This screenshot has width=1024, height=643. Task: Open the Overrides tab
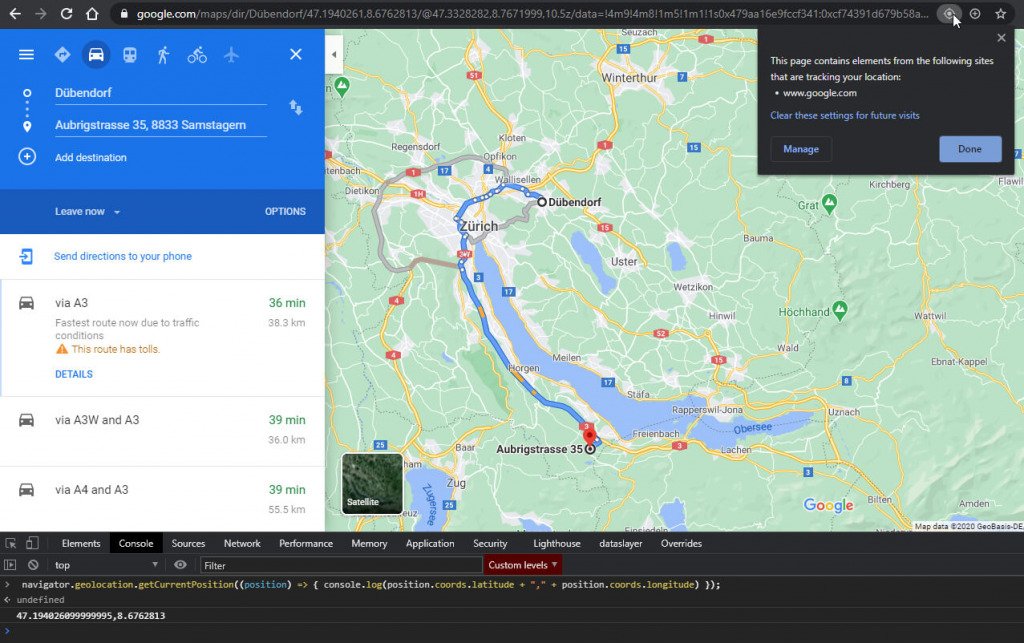point(681,543)
